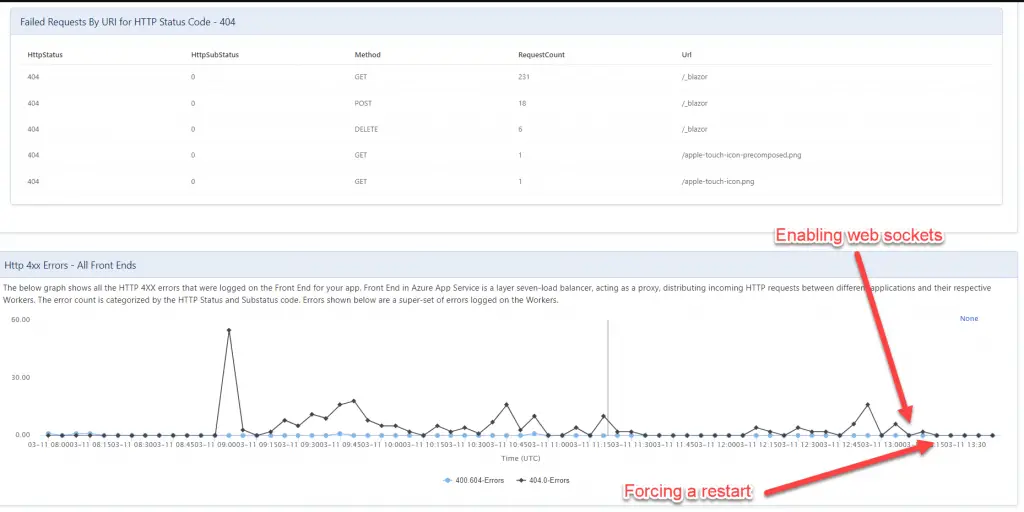Click the 60.00 y-axis label
The image size is (1024, 512).
pos(21,320)
